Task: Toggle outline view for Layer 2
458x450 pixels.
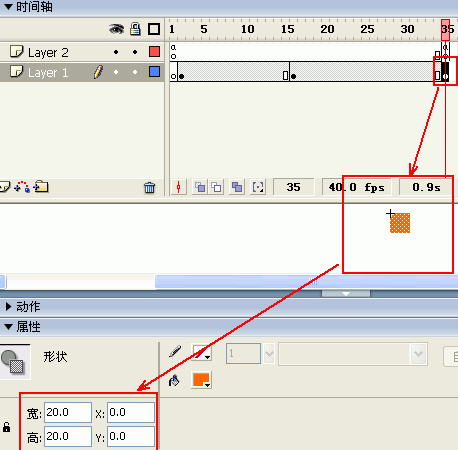Action: click(154, 52)
